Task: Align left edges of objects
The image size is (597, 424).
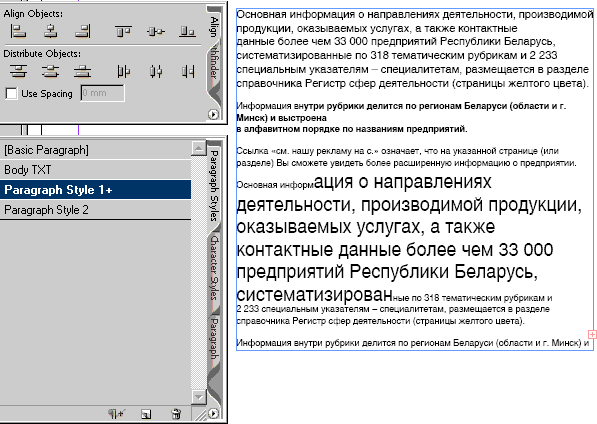Action: tap(18, 31)
